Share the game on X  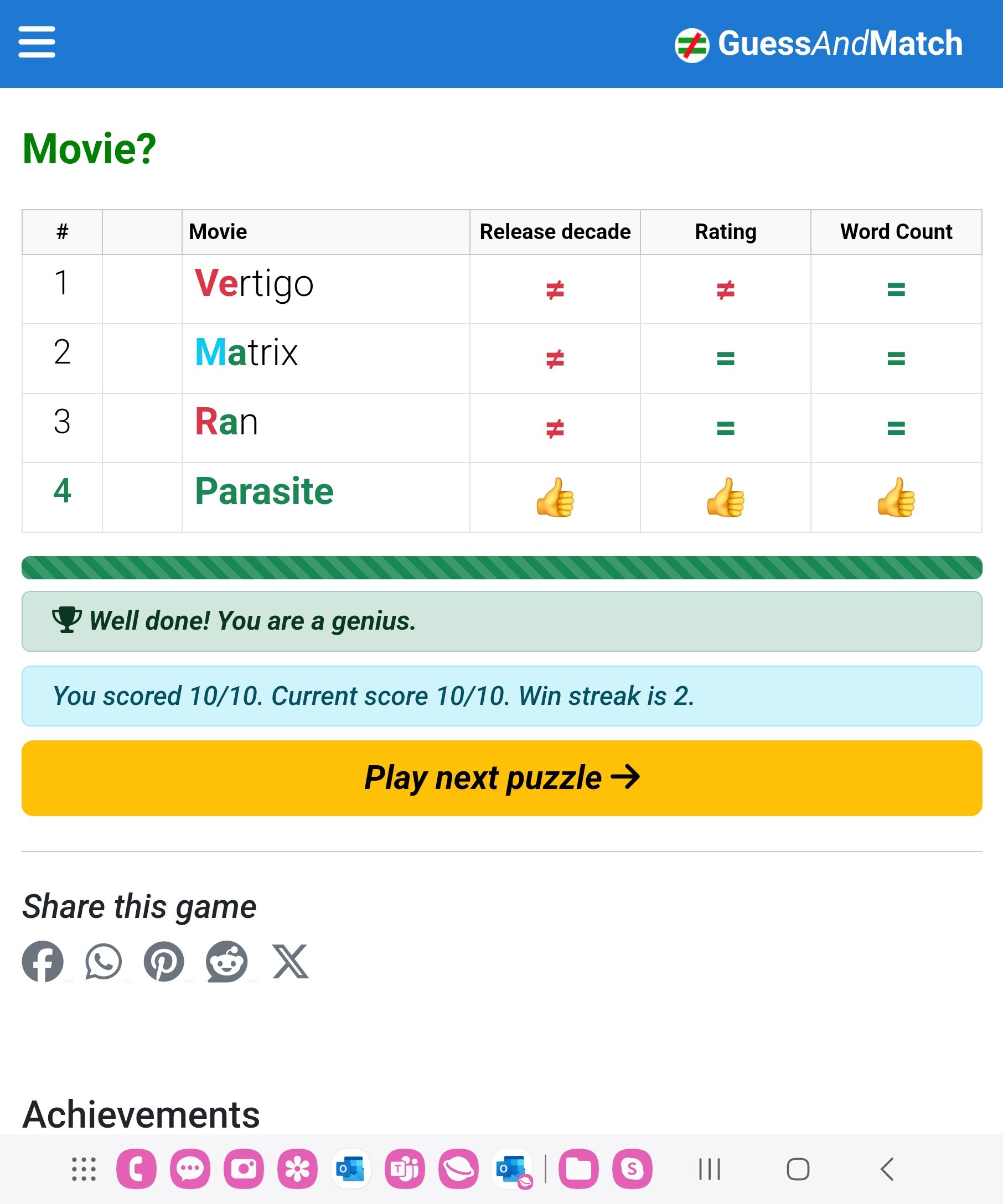click(x=291, y=962)
